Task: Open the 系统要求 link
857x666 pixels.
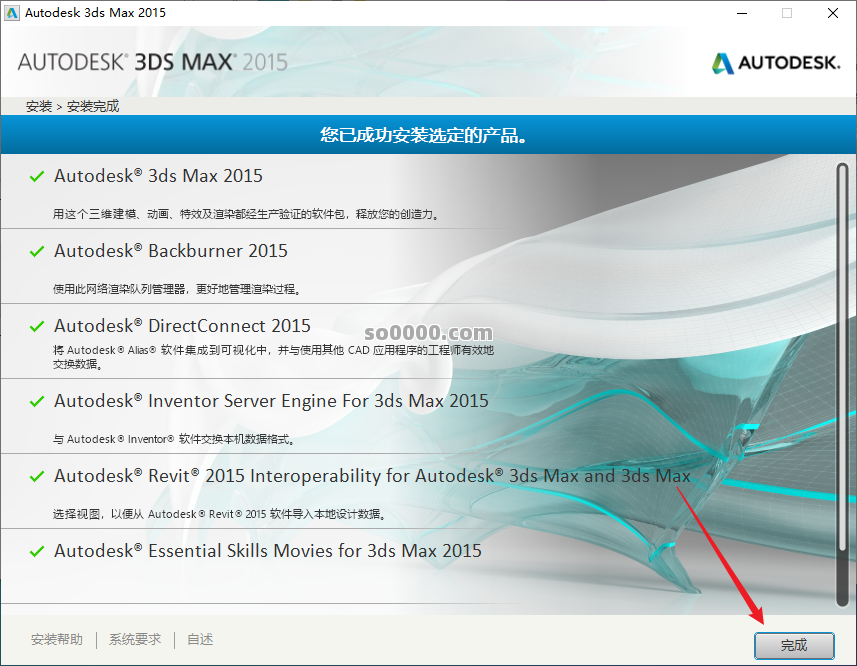Action: tap(135, 639)
